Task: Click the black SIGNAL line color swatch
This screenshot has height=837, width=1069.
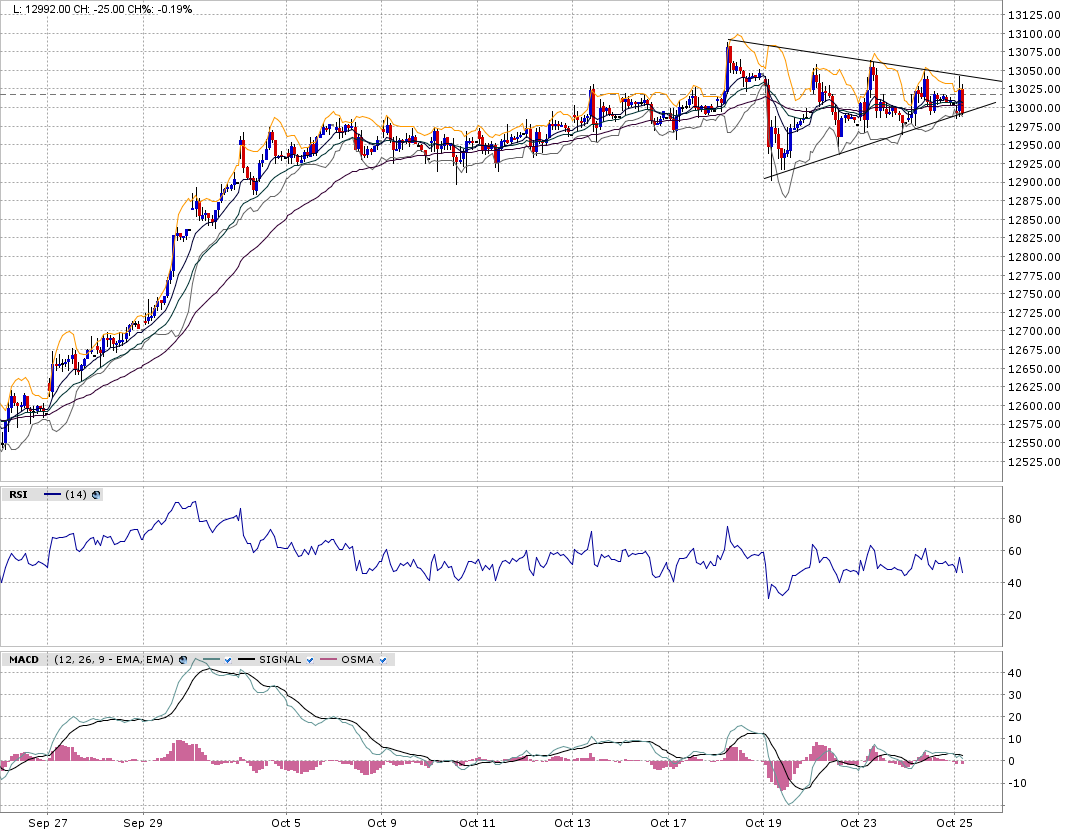Action: [246, 660]
